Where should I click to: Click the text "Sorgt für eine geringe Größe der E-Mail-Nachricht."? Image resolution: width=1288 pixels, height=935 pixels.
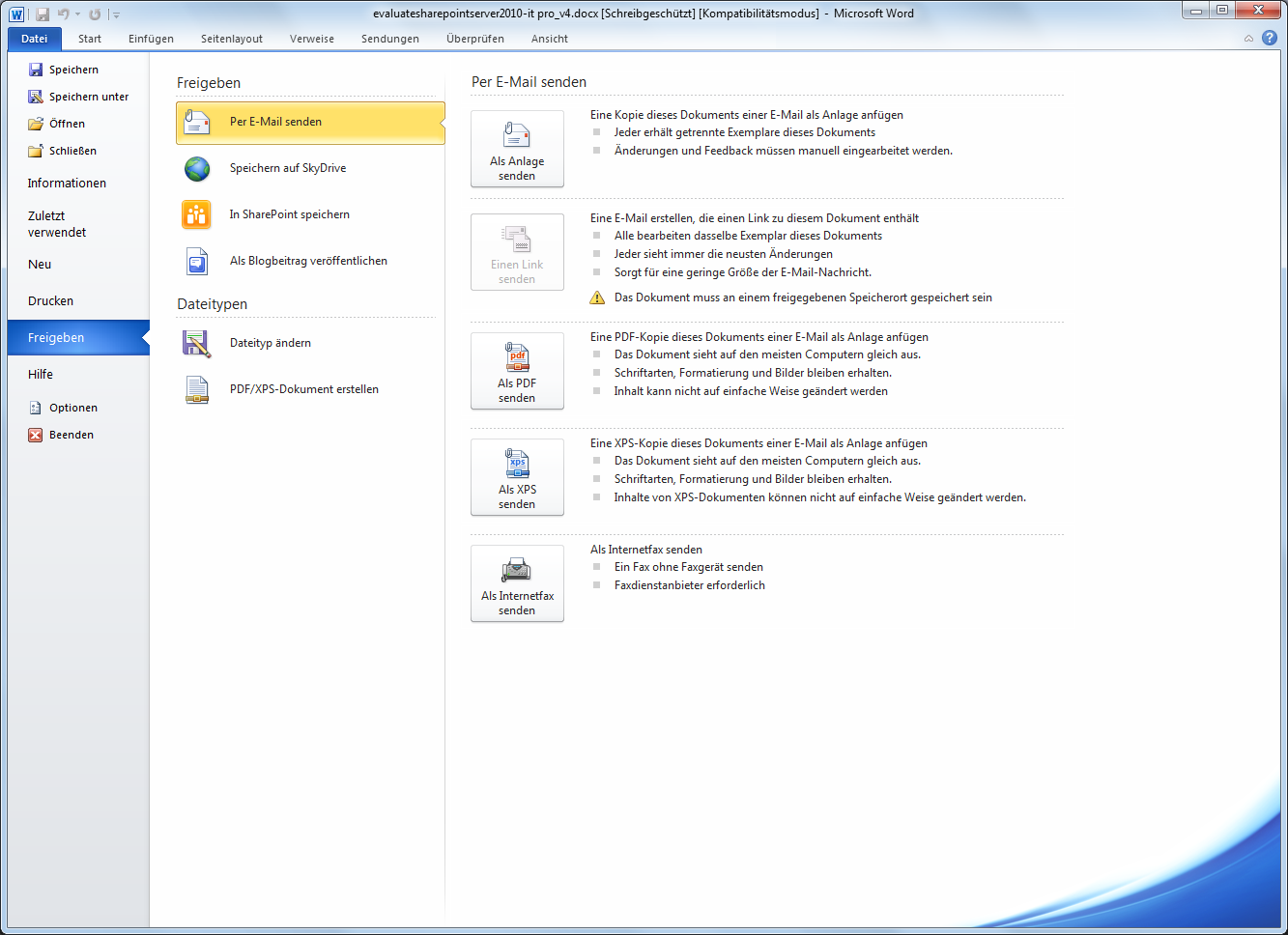(743, 272)
